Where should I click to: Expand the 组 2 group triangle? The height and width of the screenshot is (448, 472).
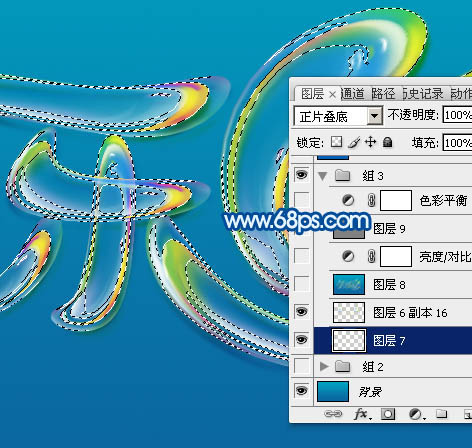coord(323,366)
